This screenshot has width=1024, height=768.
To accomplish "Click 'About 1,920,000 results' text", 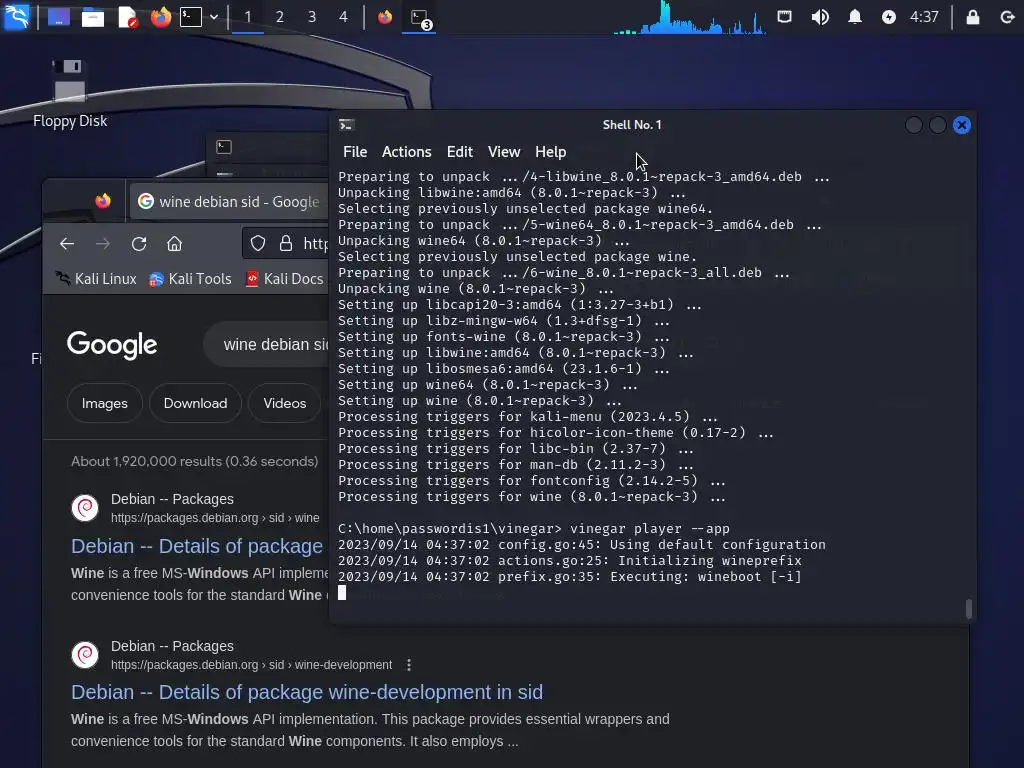I will (195, 461).
